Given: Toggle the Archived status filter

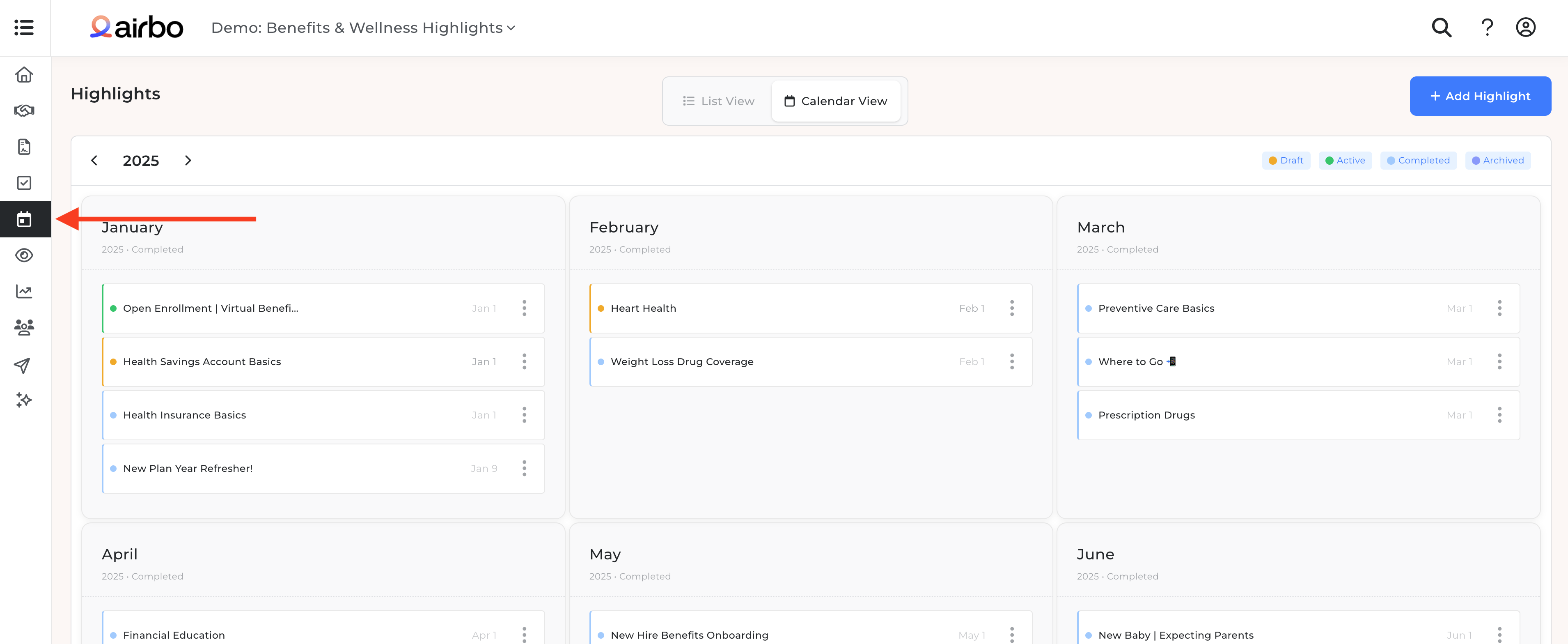Looking at the screenshot, I should (1497, 160).
